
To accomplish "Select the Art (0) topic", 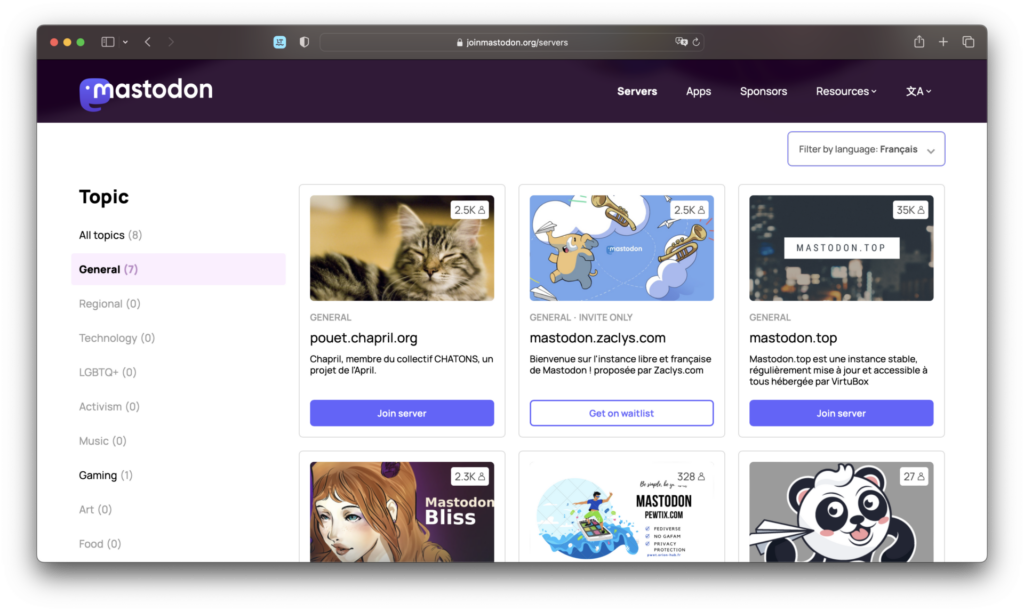I will click(95, 509).
